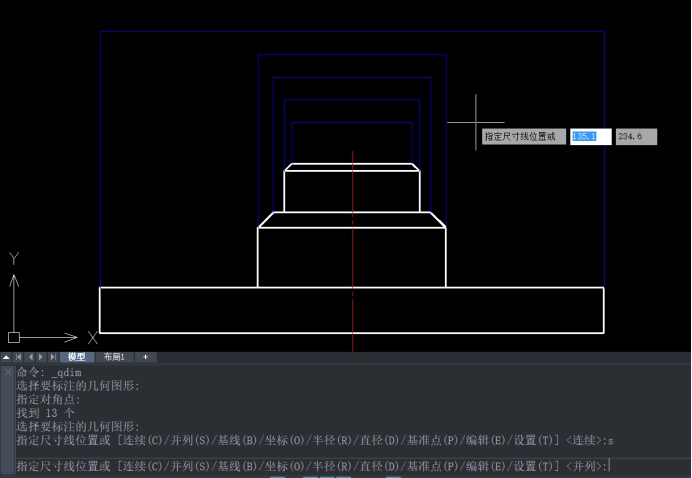This screenshot has height=478, width=692.
Task: Switch to the 模型 tab
Action: [x=77, y=357]
